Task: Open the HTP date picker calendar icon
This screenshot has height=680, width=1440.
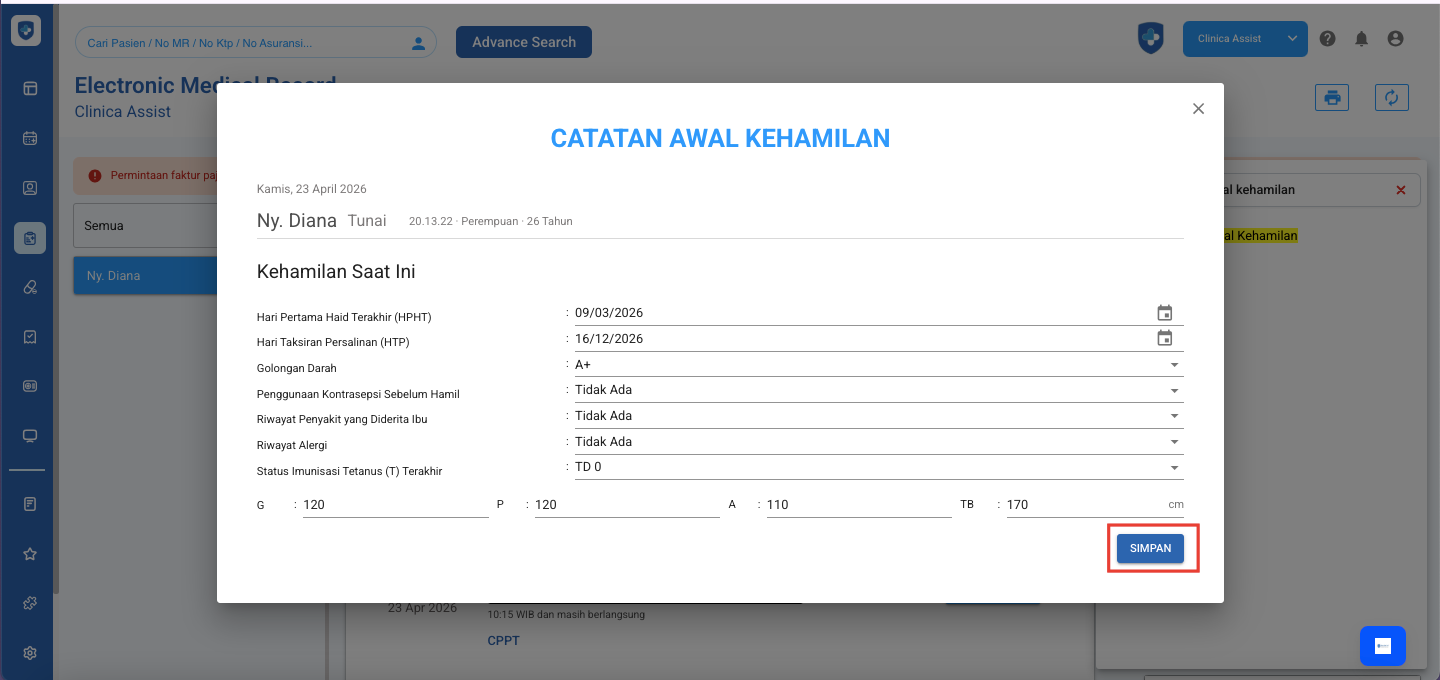Action: click(1164, 339)
